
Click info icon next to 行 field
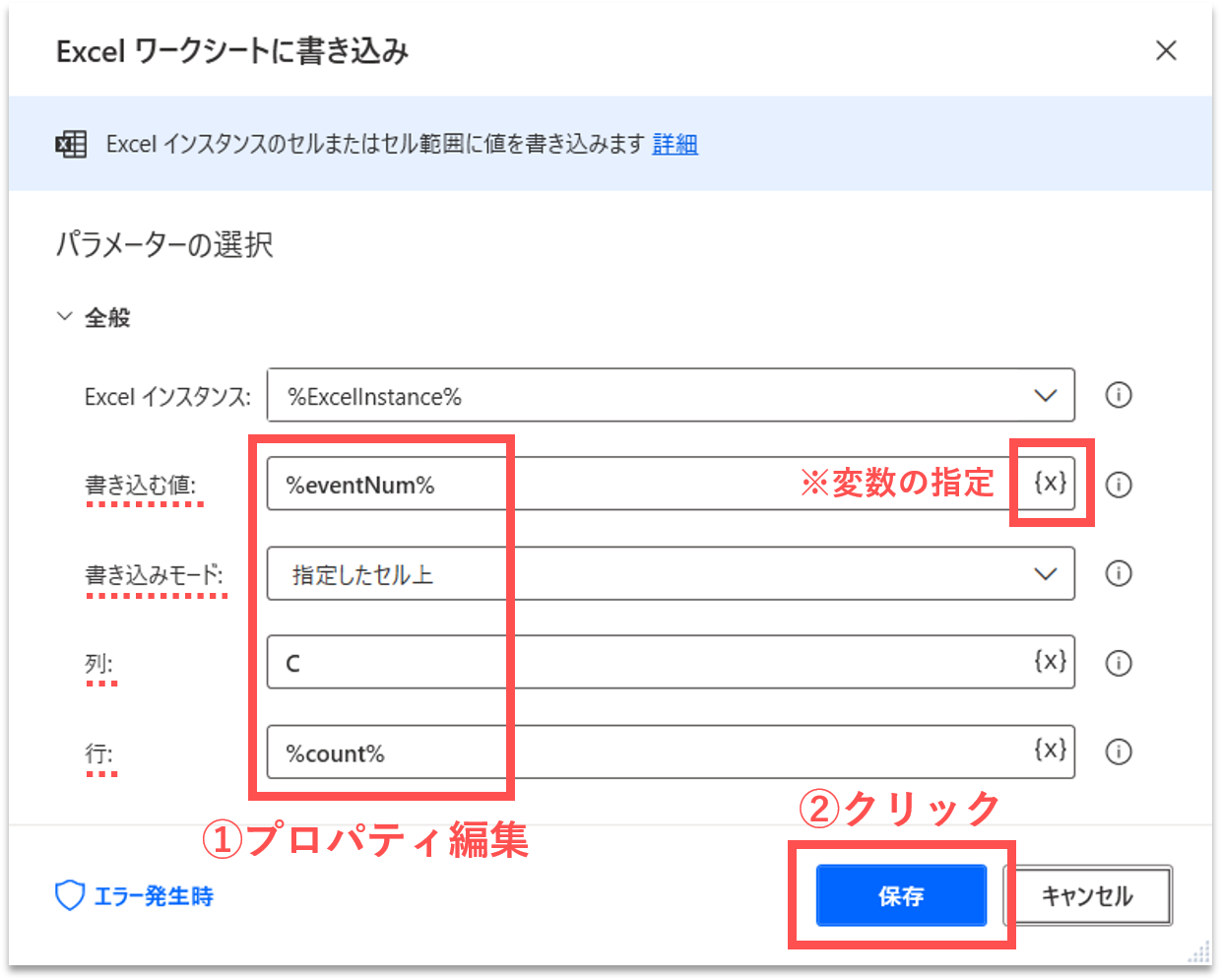click(x=1119, y=752)
